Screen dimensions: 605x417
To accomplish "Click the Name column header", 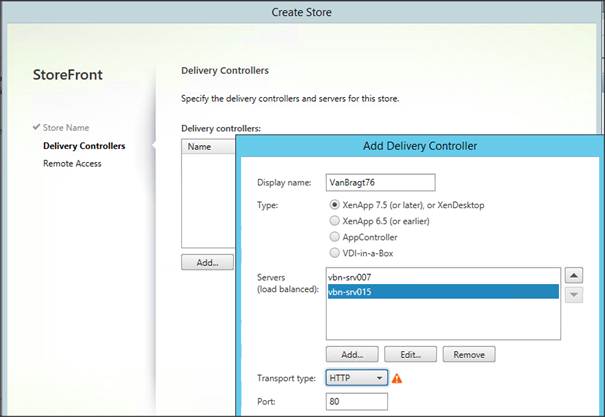I will coord(208,147).
